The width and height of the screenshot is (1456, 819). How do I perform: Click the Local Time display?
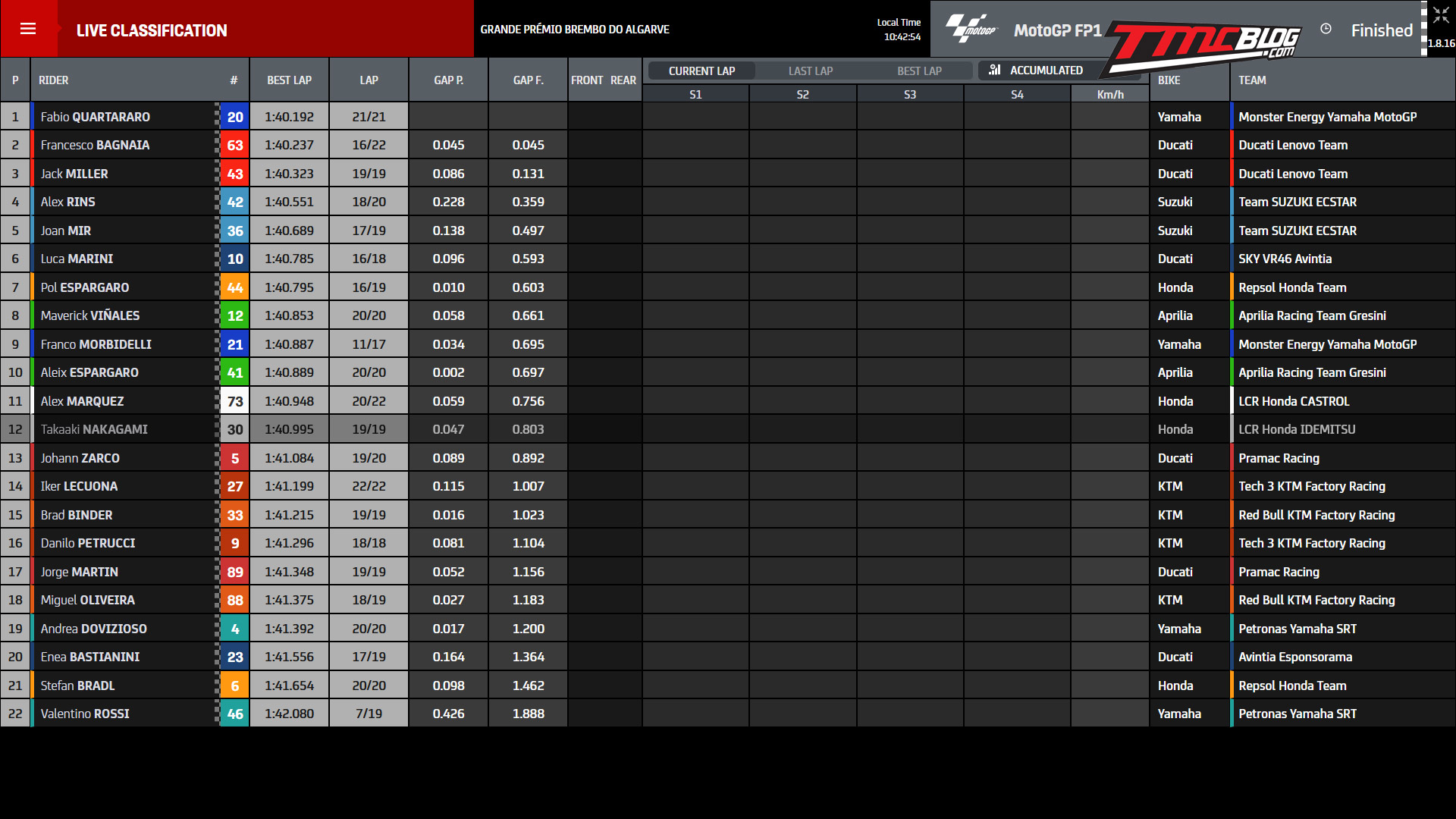(899, 30)
